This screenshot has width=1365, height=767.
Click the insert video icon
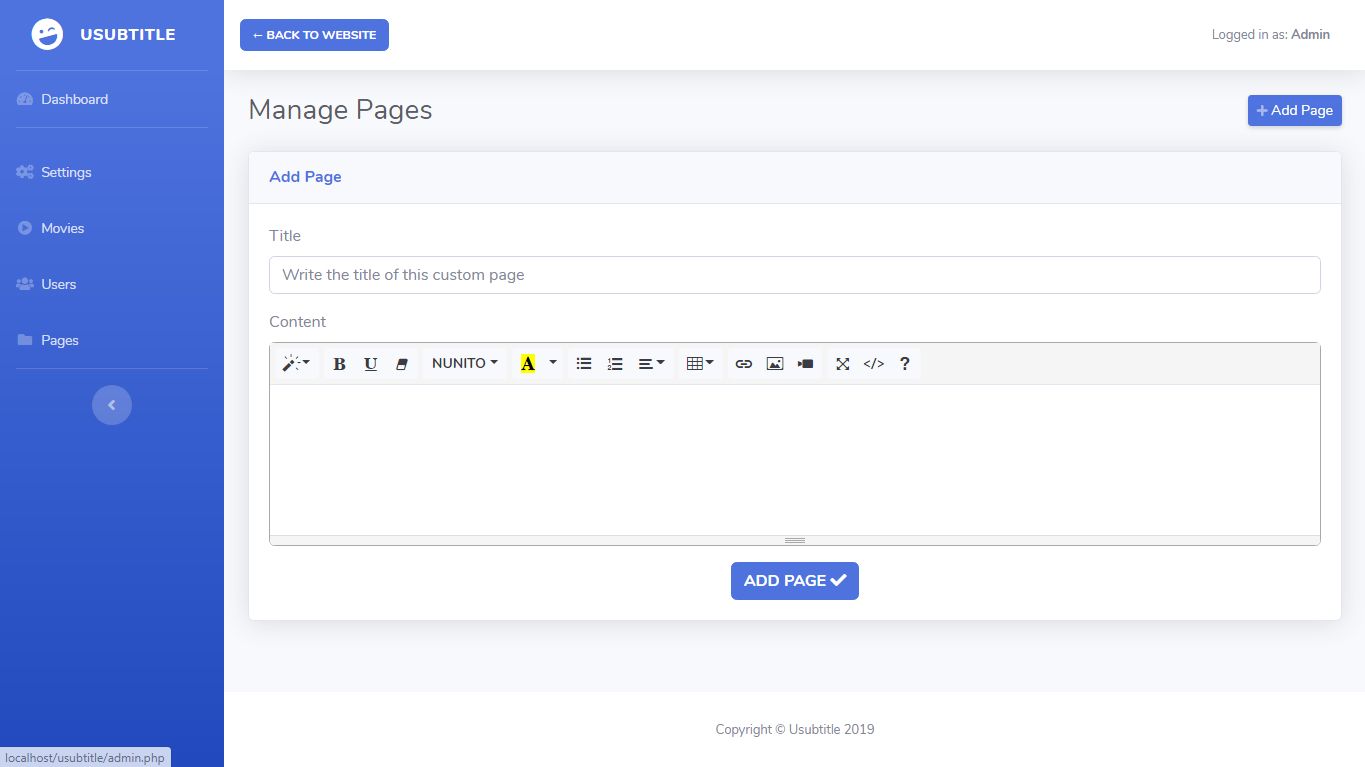coord(805,364)
